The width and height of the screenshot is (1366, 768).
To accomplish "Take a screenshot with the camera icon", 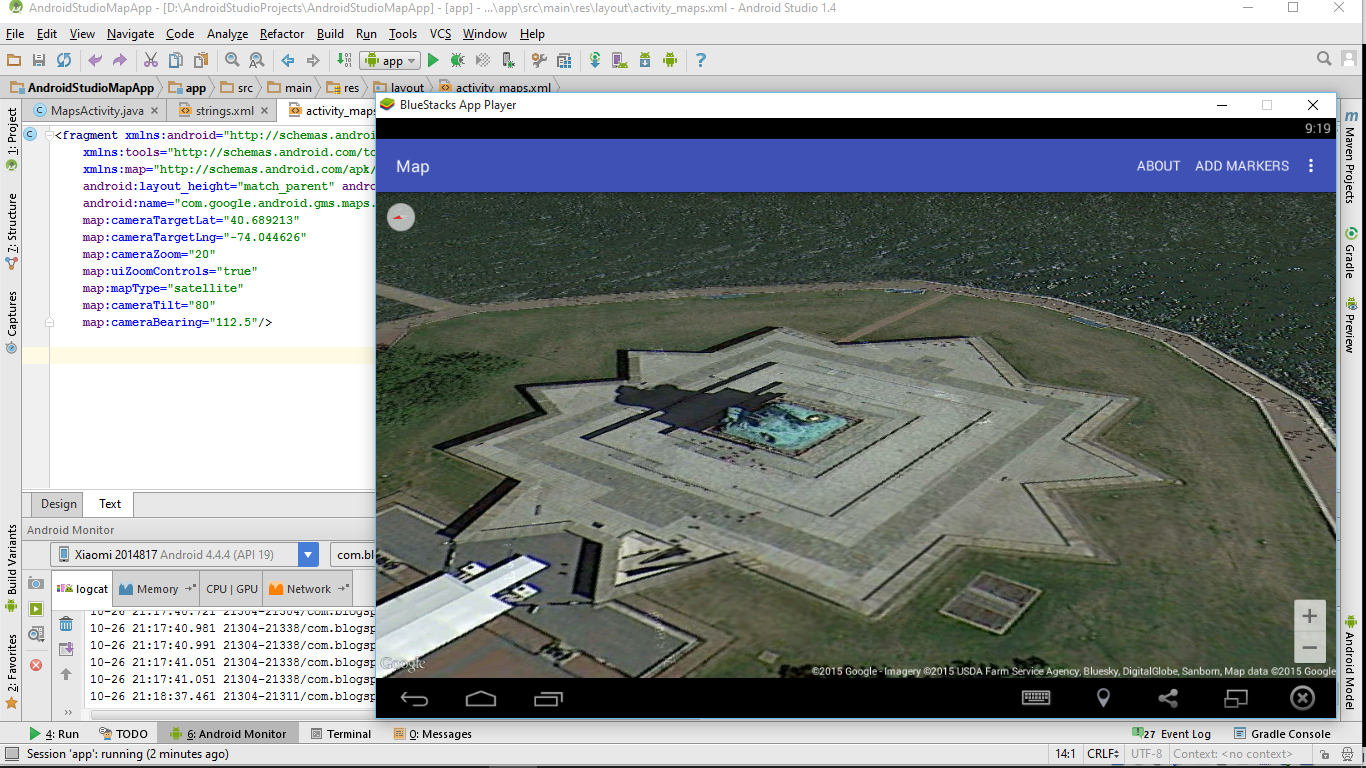I will point(36,584).
